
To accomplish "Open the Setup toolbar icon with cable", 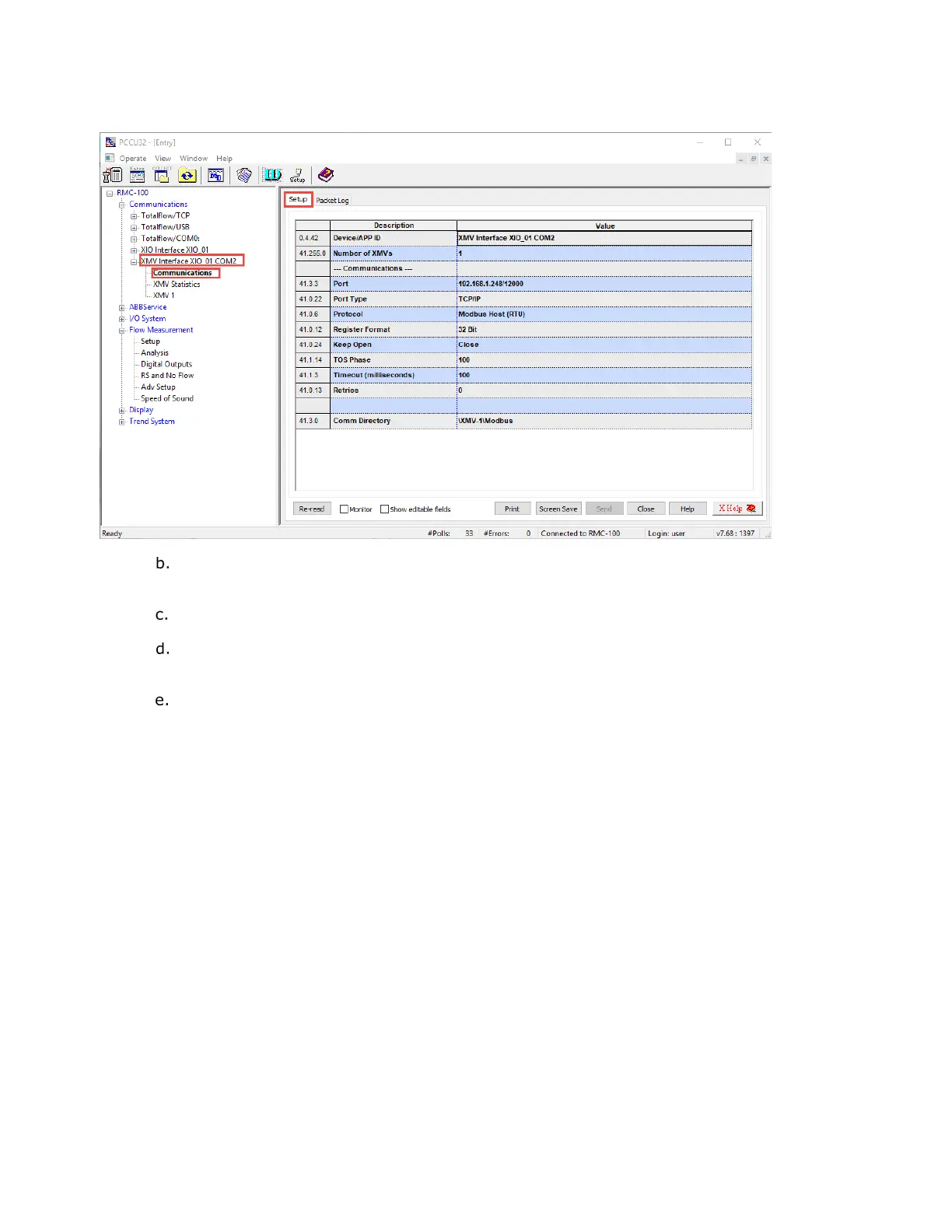I will tap(297, 176).
